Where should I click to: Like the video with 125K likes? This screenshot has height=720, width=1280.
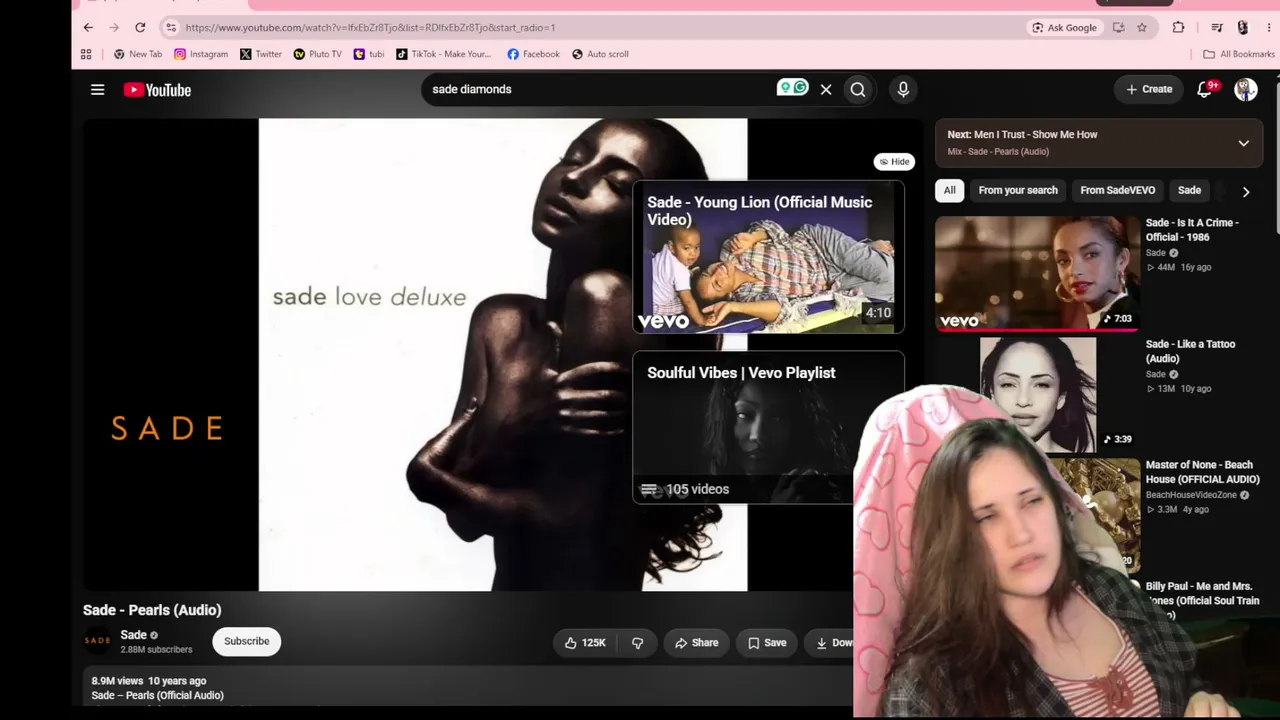[586, 643]
